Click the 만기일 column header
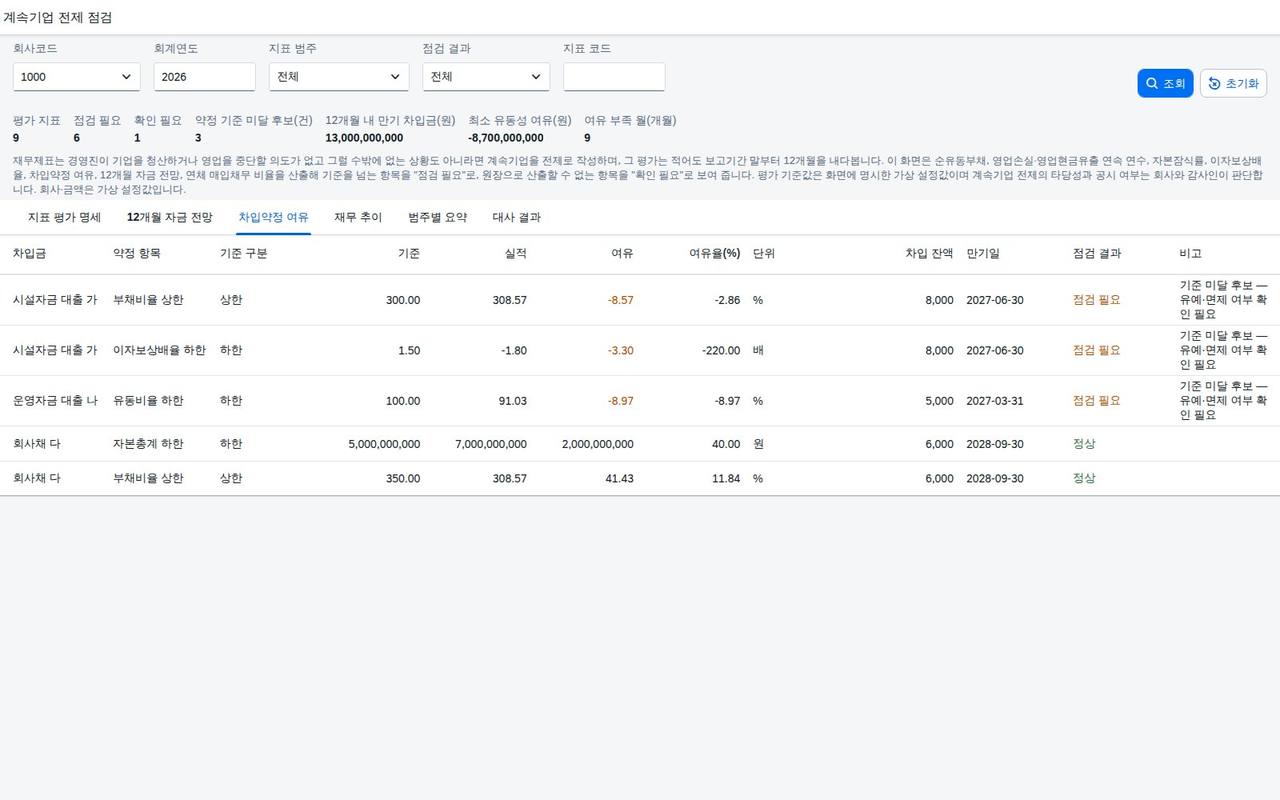1280x800 pixels. point(983,254)
